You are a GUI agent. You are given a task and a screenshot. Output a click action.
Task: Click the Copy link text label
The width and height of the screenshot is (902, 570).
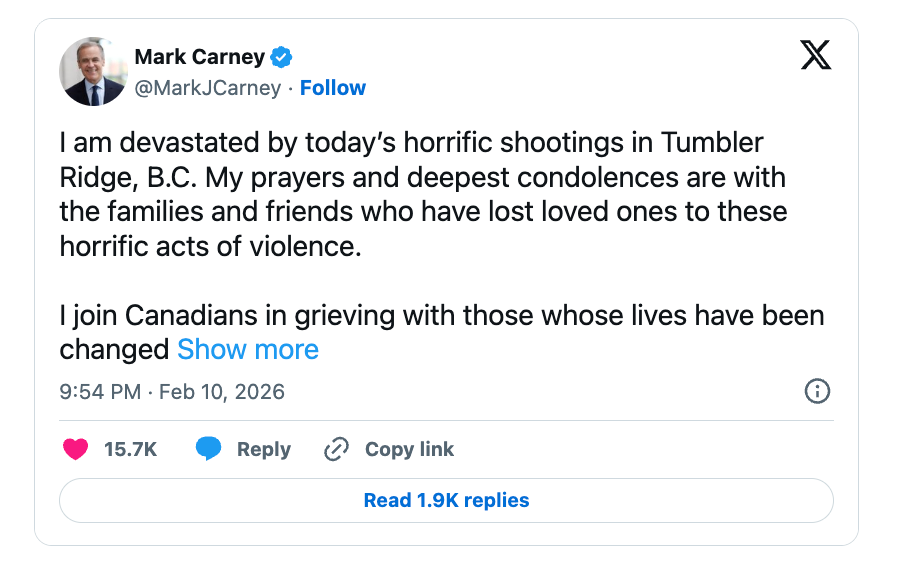pos(409,449)
